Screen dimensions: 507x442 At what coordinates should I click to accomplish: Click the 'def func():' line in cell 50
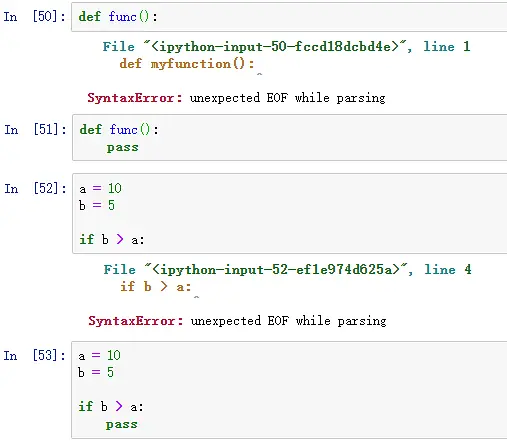point(118,16)
